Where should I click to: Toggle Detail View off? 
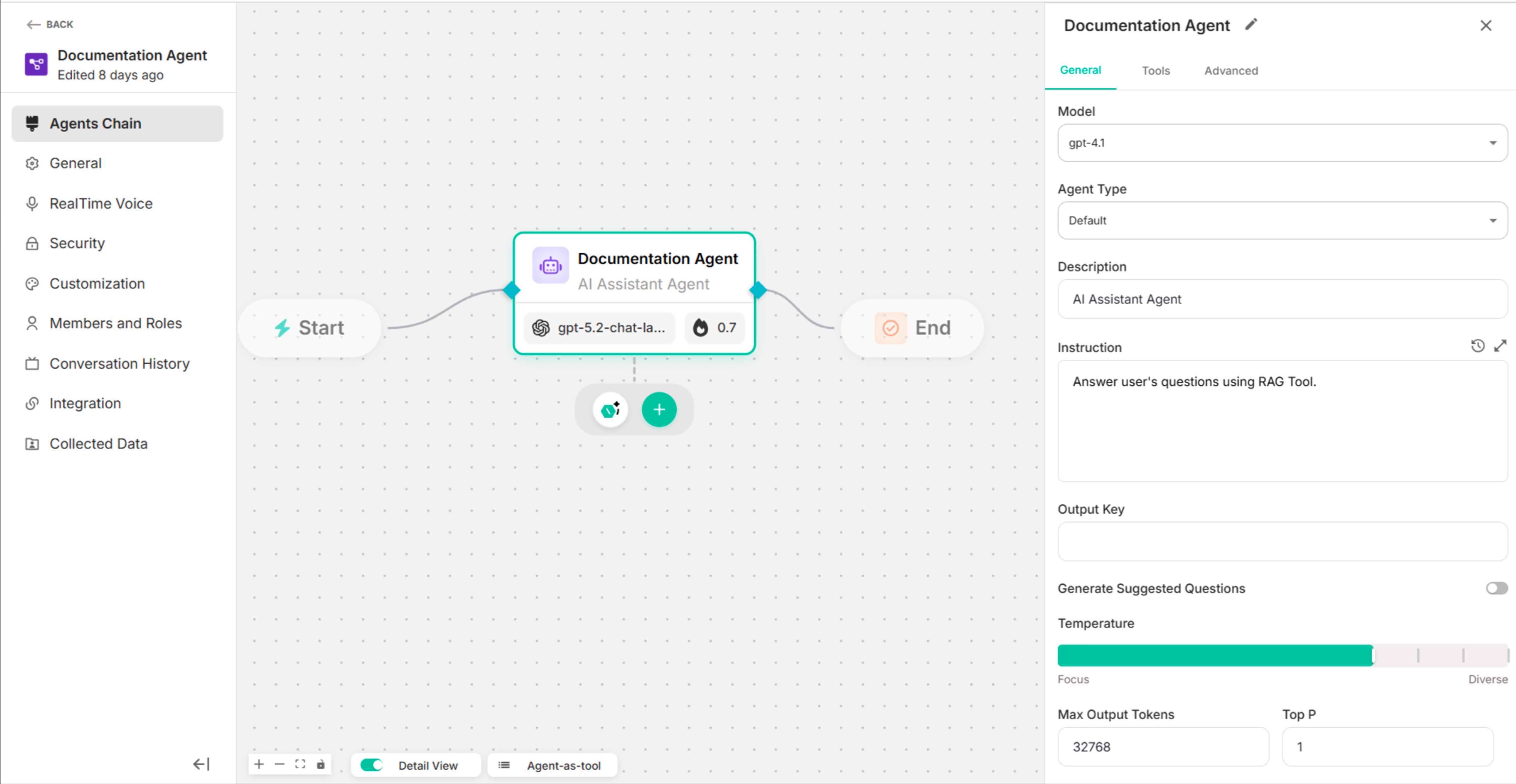(371, 765)
